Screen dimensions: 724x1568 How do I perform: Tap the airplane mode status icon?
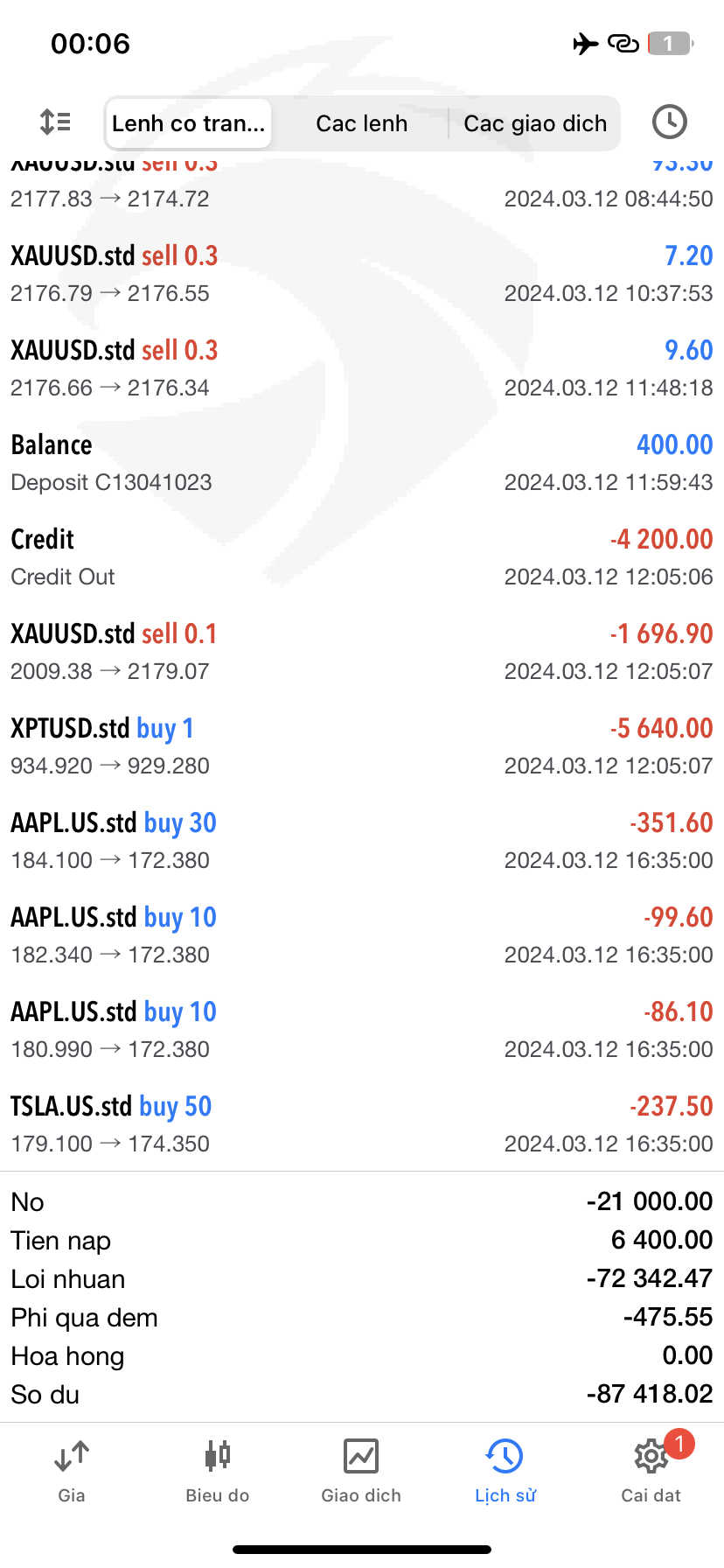(x=585, y=43)
